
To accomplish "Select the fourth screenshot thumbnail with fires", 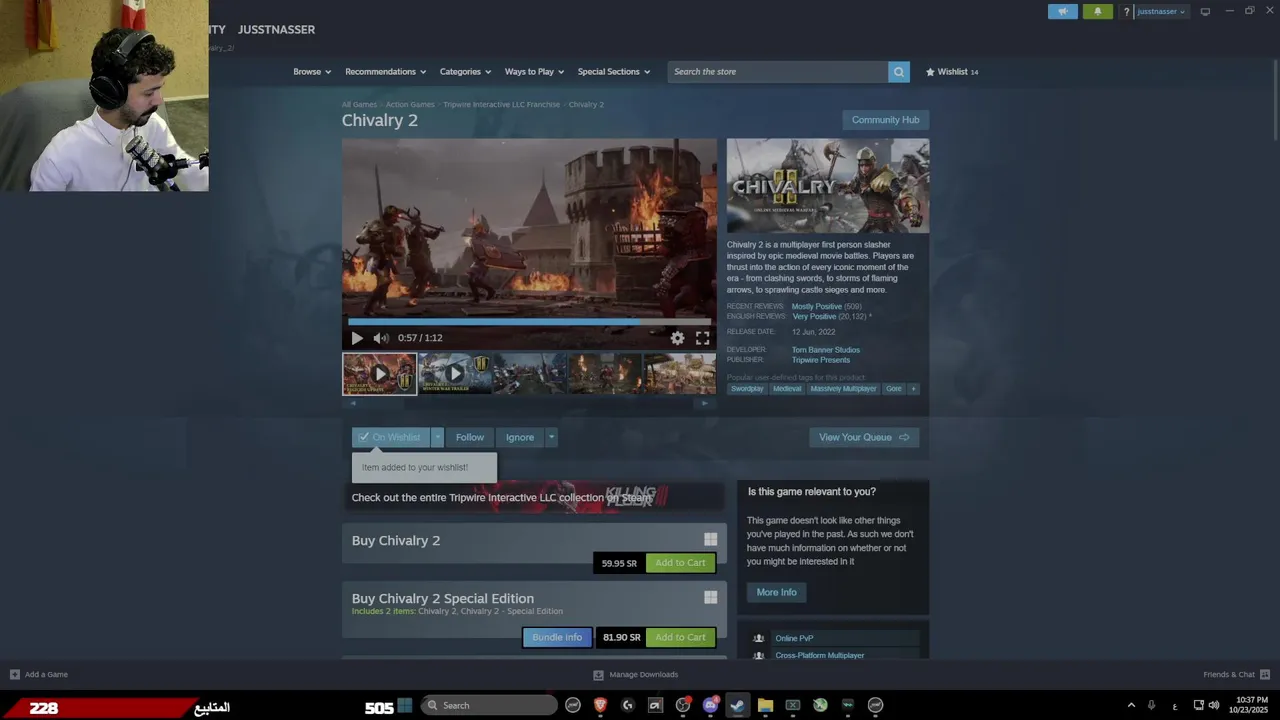I will tap(605, 374).
